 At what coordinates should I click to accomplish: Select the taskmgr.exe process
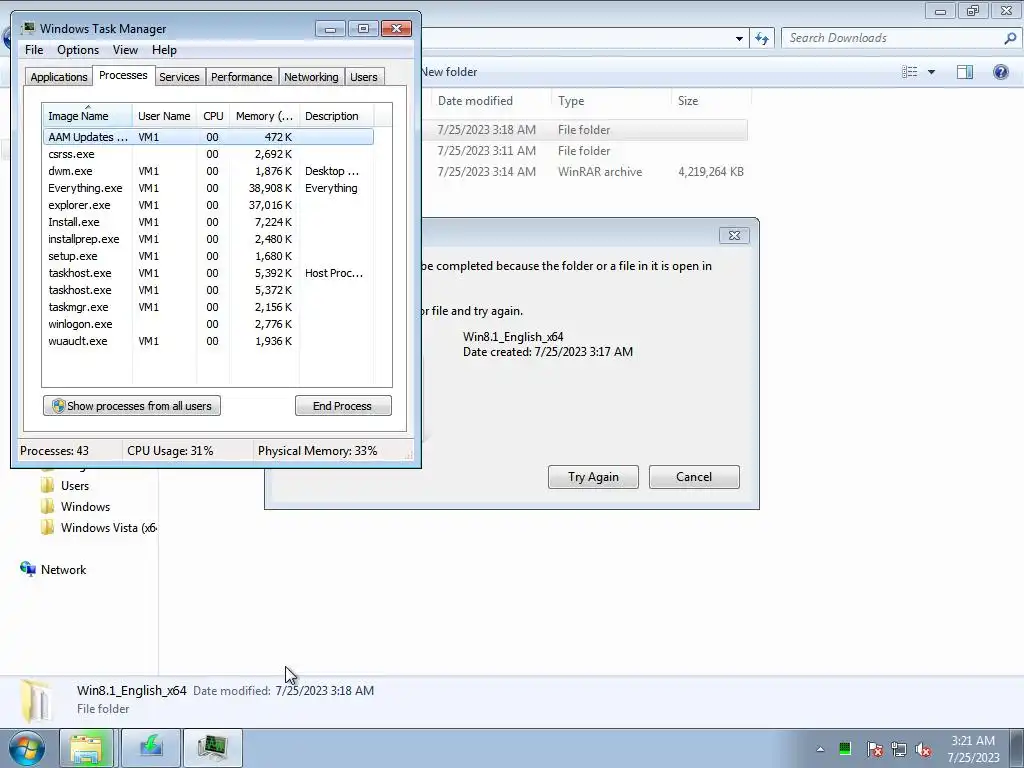tap(208, 307)
